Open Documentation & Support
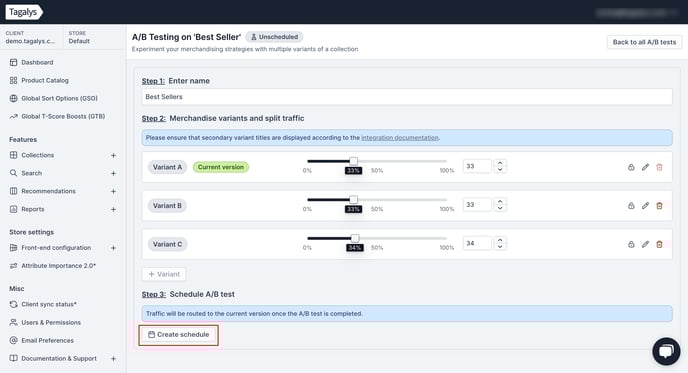 [59, 359]
